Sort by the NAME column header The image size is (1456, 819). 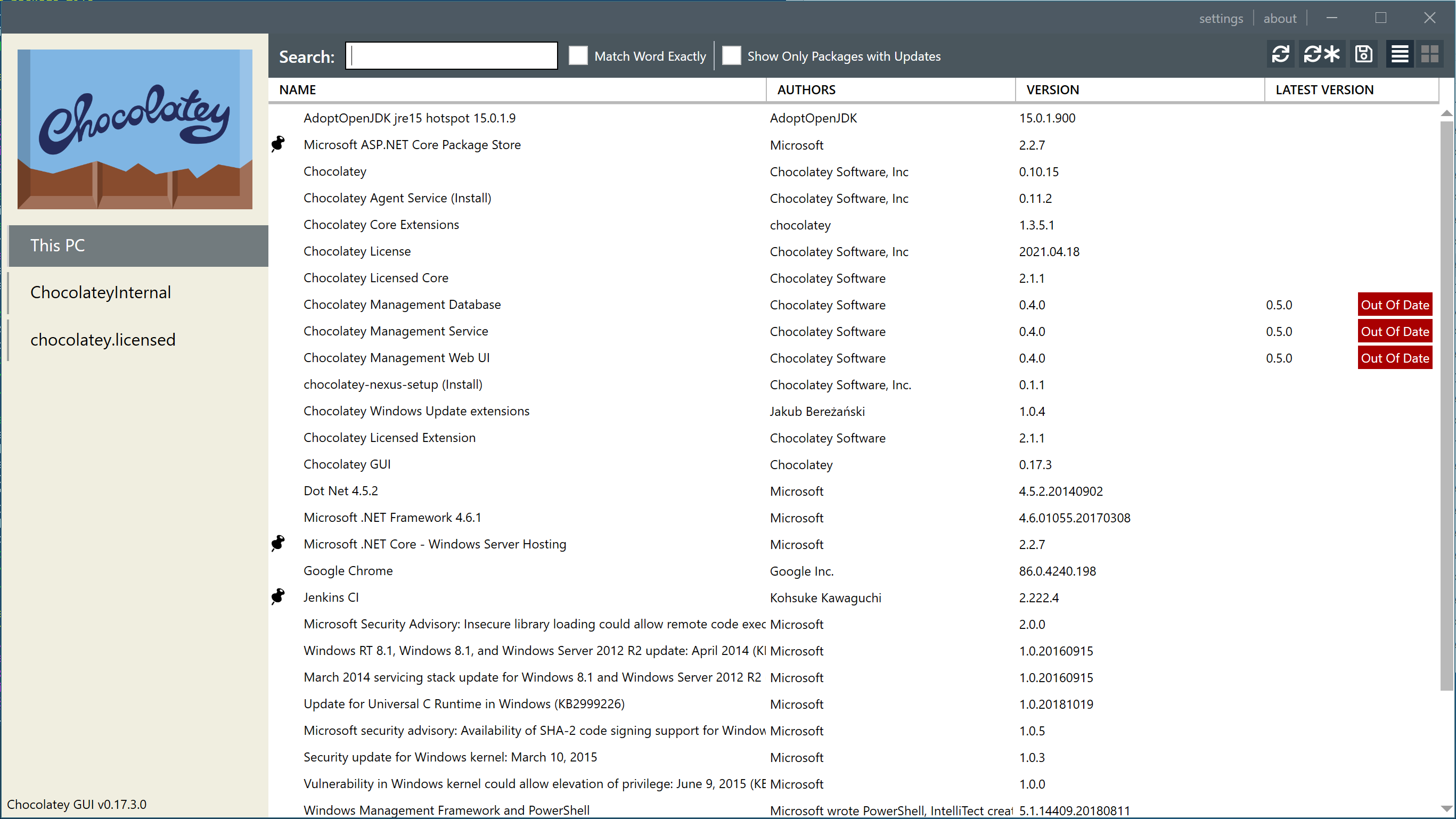tap(517, 90)
